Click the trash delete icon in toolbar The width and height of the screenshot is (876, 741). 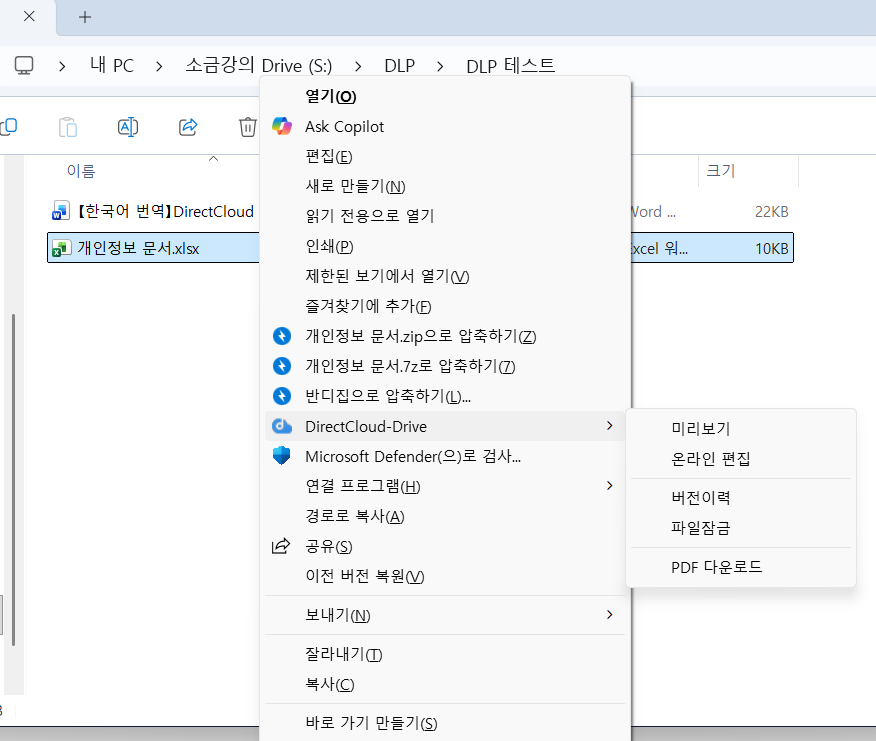247,127
